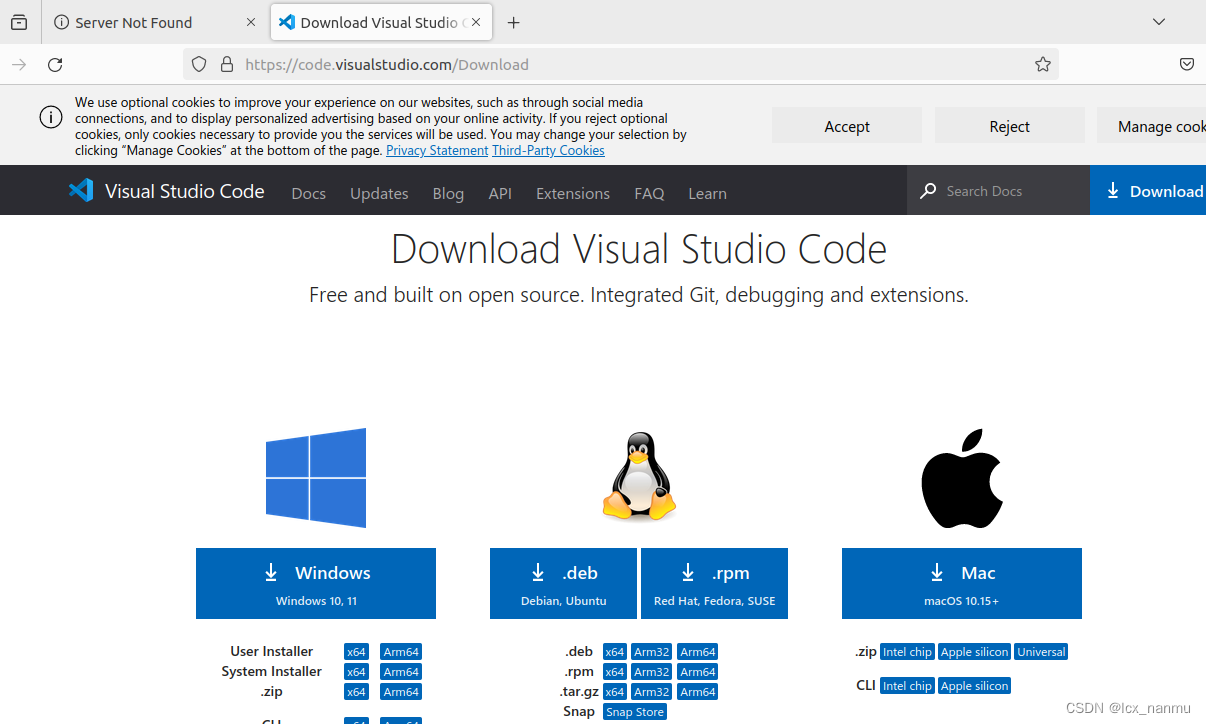The image size is (1206, 724).
Task: Download the .deb package for Debian, Ubuntu
Action: coord(563,583)
